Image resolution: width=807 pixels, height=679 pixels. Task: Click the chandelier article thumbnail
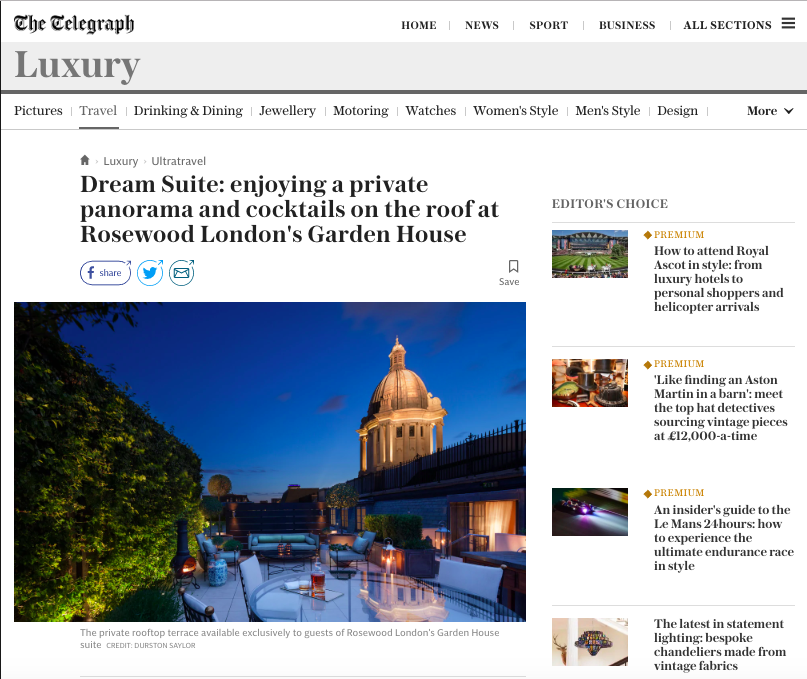coord(590,642)
